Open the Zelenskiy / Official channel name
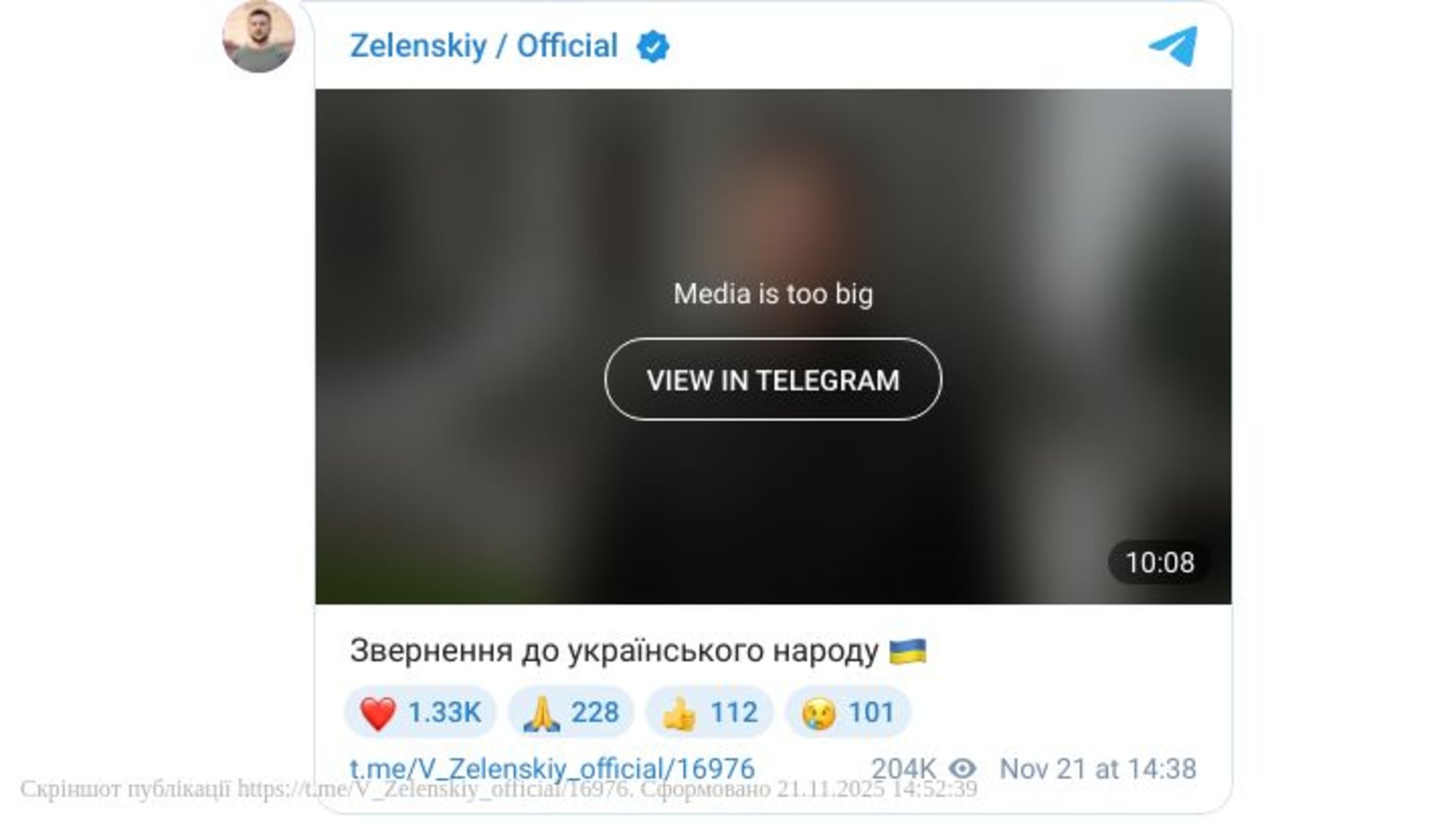 pos(484,46)
